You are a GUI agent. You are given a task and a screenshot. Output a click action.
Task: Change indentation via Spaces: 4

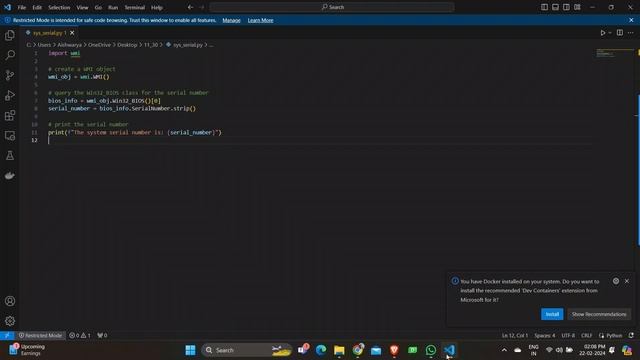545,335
